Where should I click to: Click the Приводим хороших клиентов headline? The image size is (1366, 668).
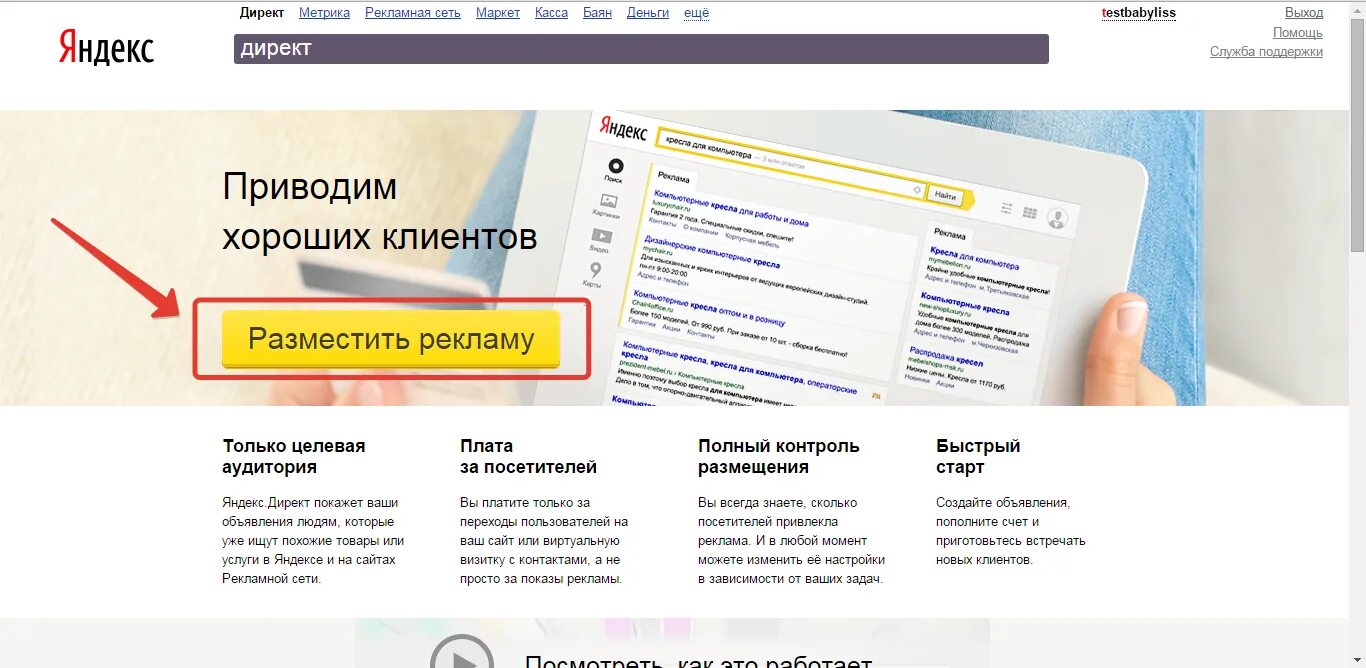(380, 212)
